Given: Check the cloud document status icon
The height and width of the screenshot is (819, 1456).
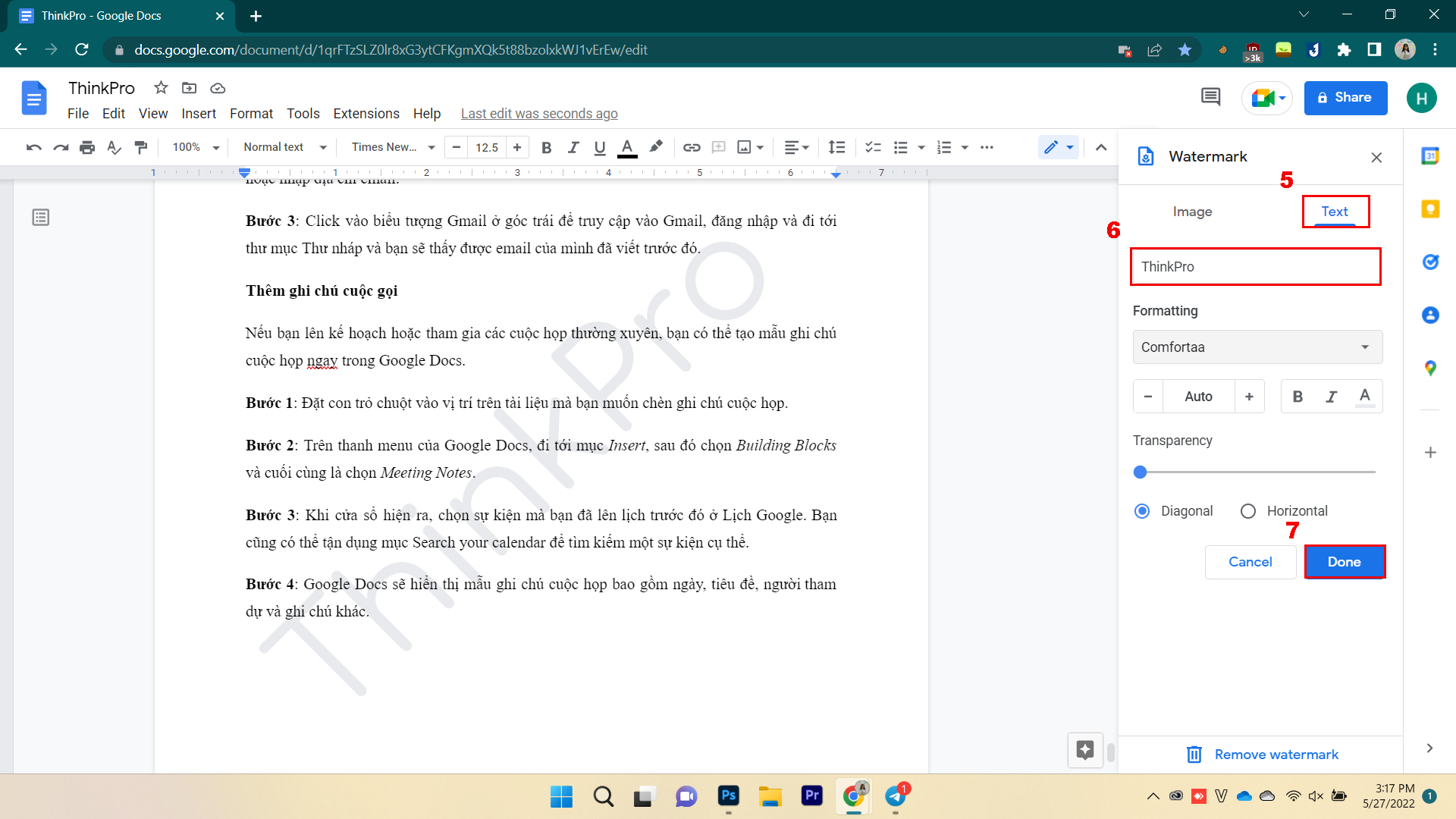Looking at the screenshot, I should [218, 88].
